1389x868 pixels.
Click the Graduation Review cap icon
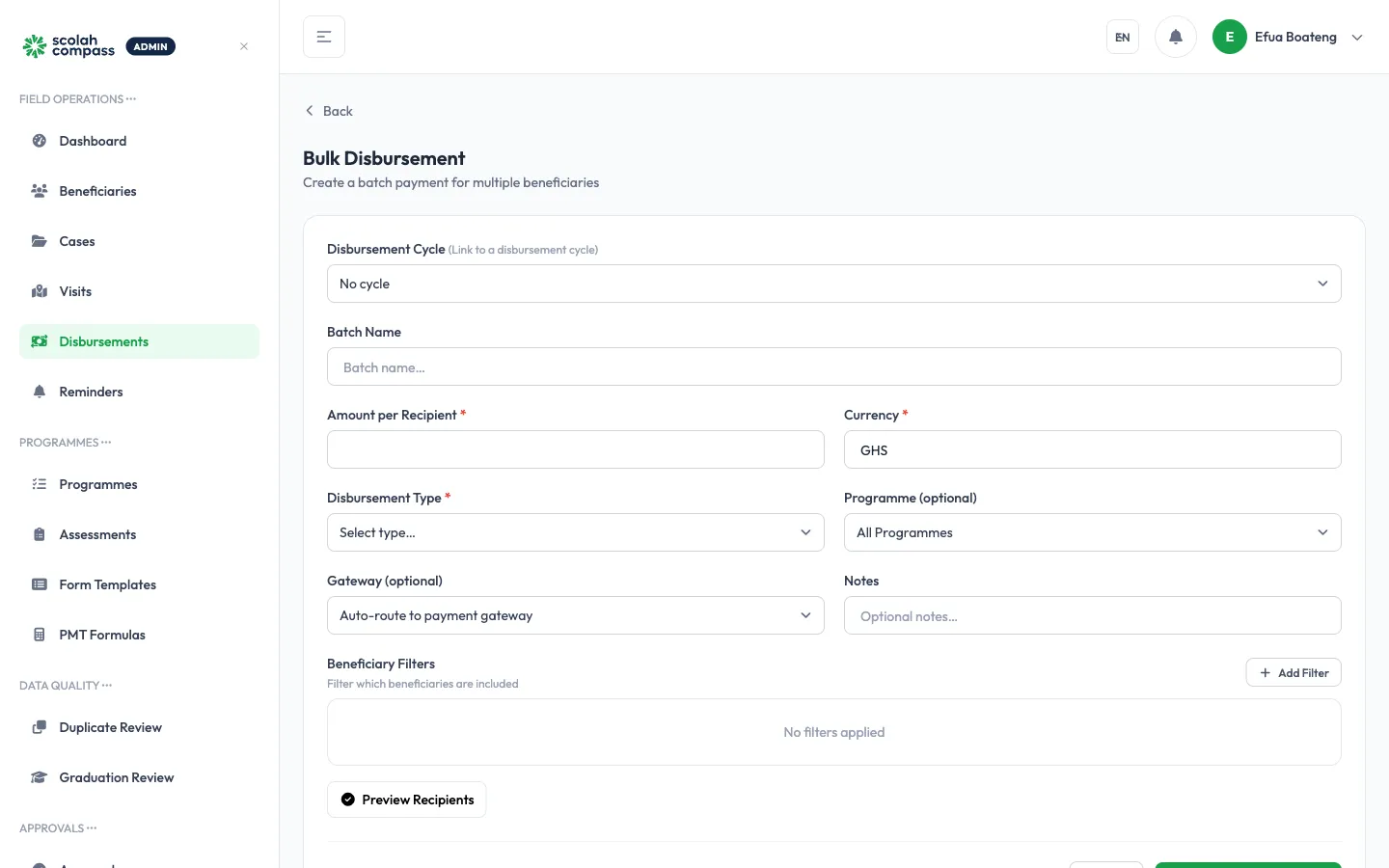pos(40,777)
